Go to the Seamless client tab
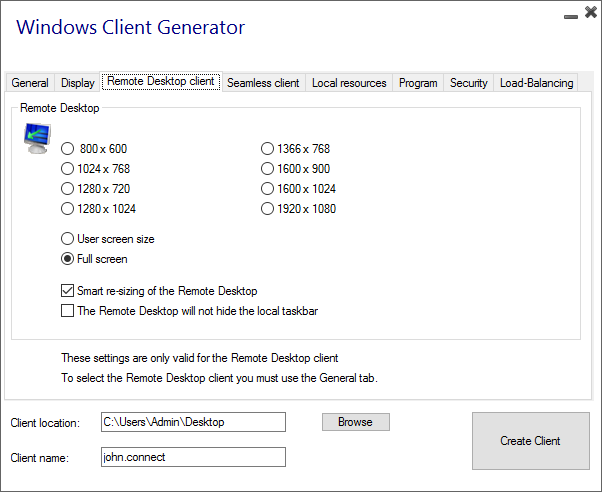602x492 pixels. point(263,83)
